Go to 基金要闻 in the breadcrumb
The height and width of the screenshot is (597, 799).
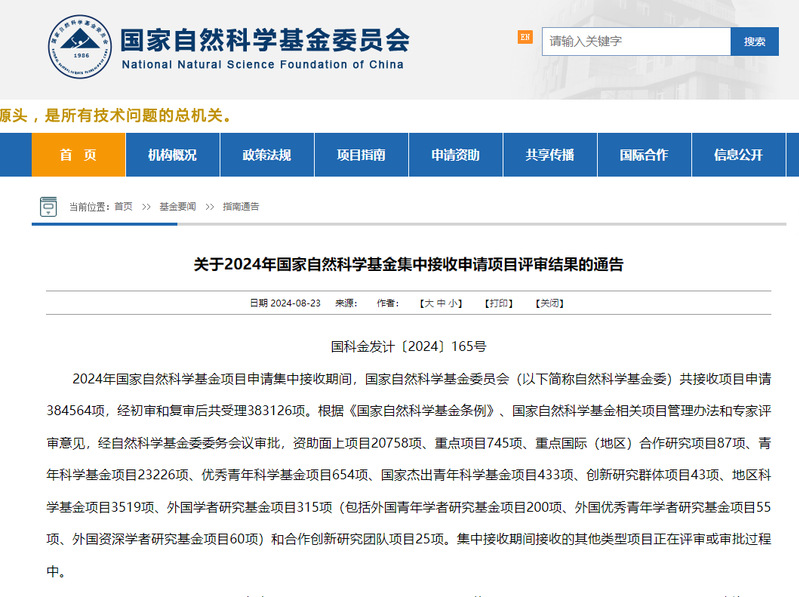point(177,206)
